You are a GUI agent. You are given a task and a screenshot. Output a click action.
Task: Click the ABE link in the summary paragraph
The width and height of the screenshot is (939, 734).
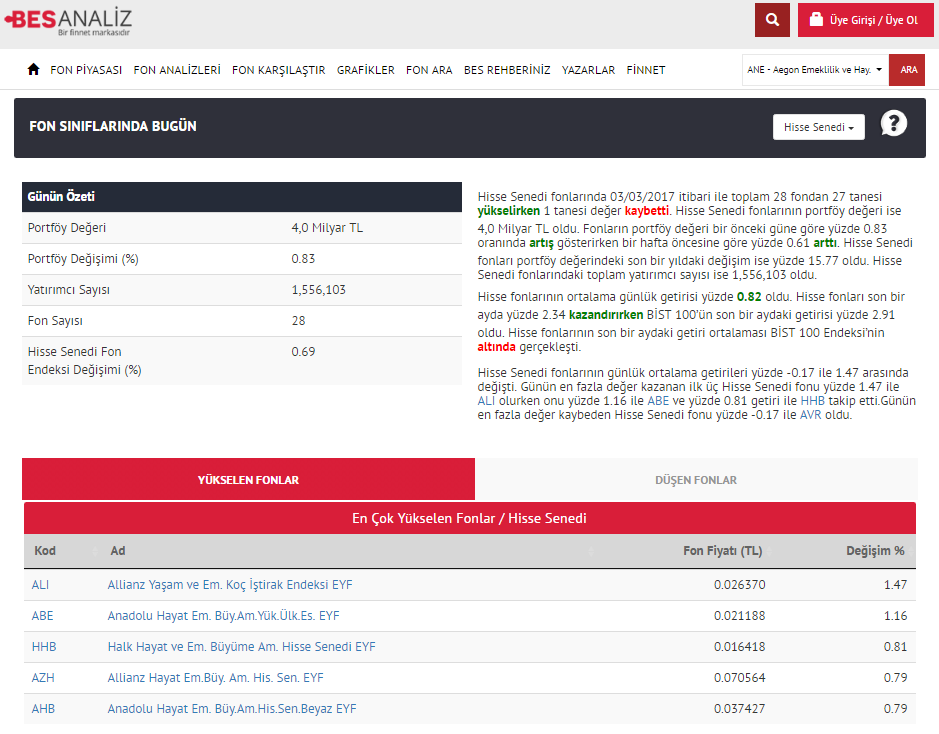coord(658,401)
